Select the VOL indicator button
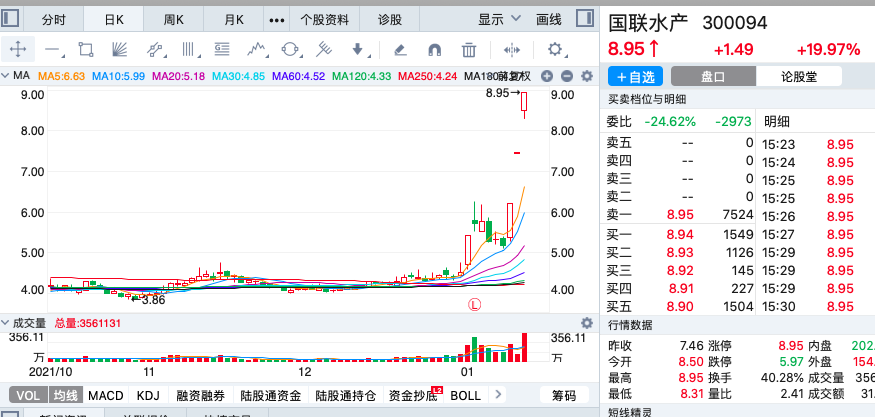The image size is (875, 417). click(28, 396)
